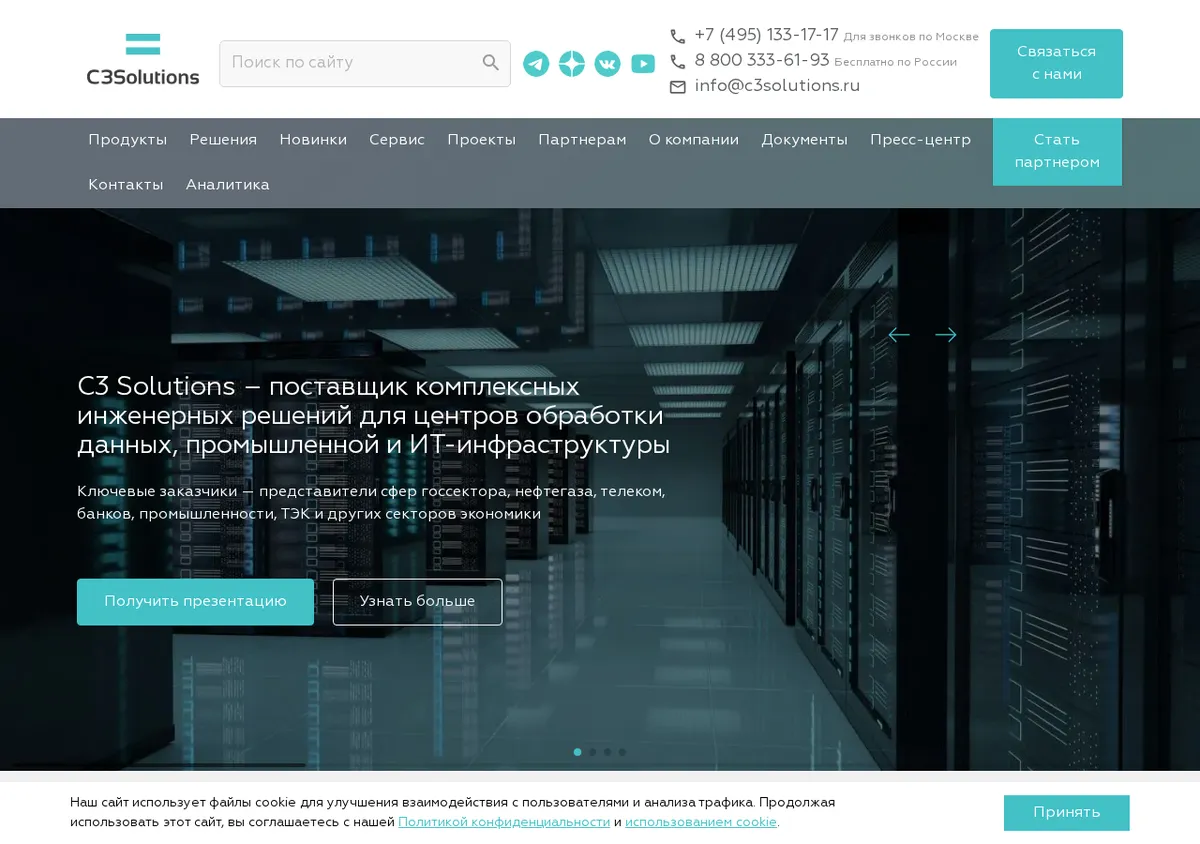Select the second carousel dot
The image size is (1200, 844).
(592, 752)
